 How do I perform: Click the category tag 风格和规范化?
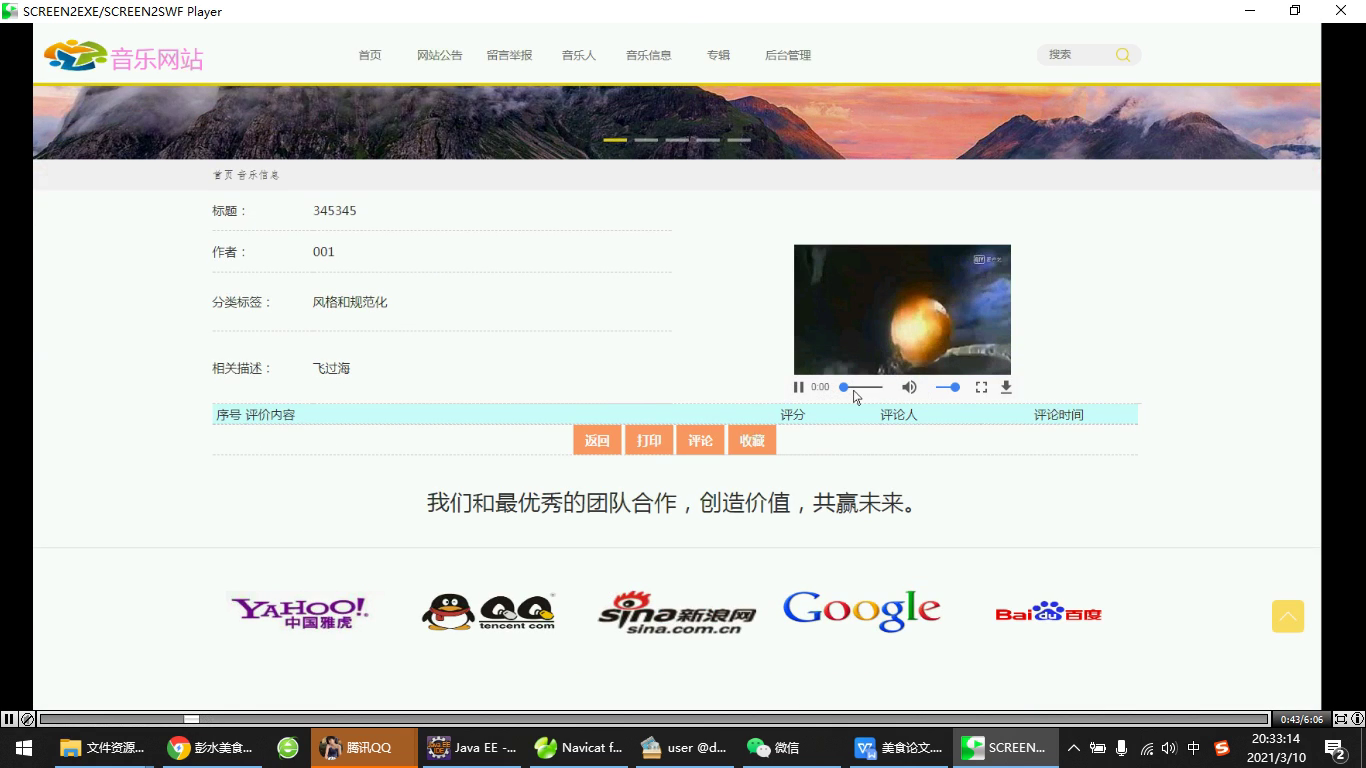tap(350, 302)
